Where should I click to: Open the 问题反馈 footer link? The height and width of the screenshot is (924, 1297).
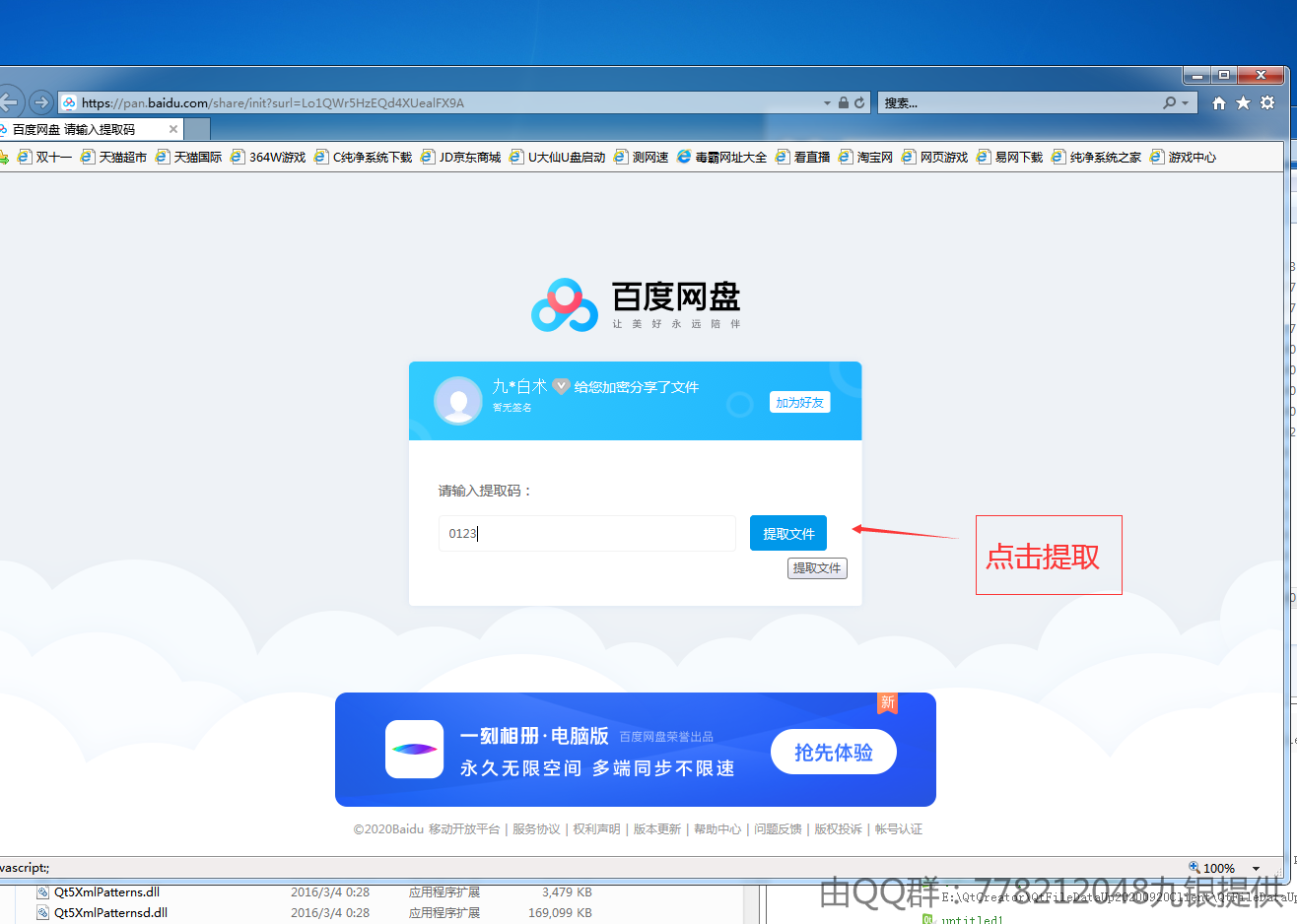[779, 829]
